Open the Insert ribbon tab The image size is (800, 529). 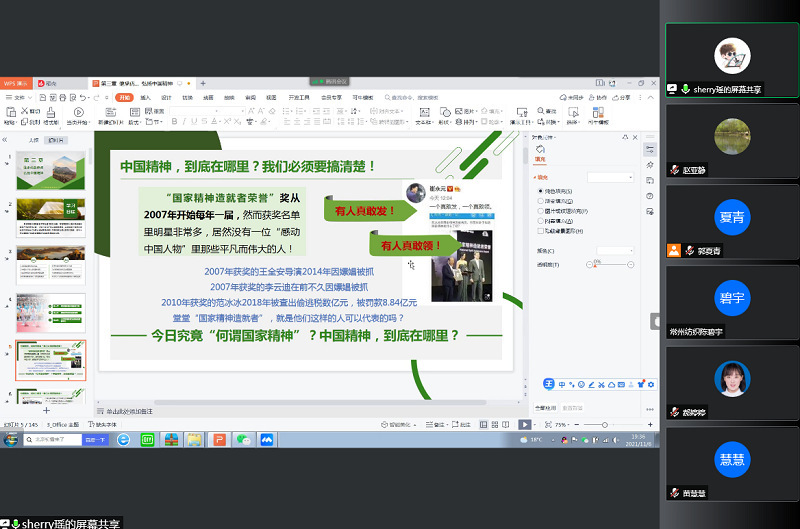click(x=145, y=98)
